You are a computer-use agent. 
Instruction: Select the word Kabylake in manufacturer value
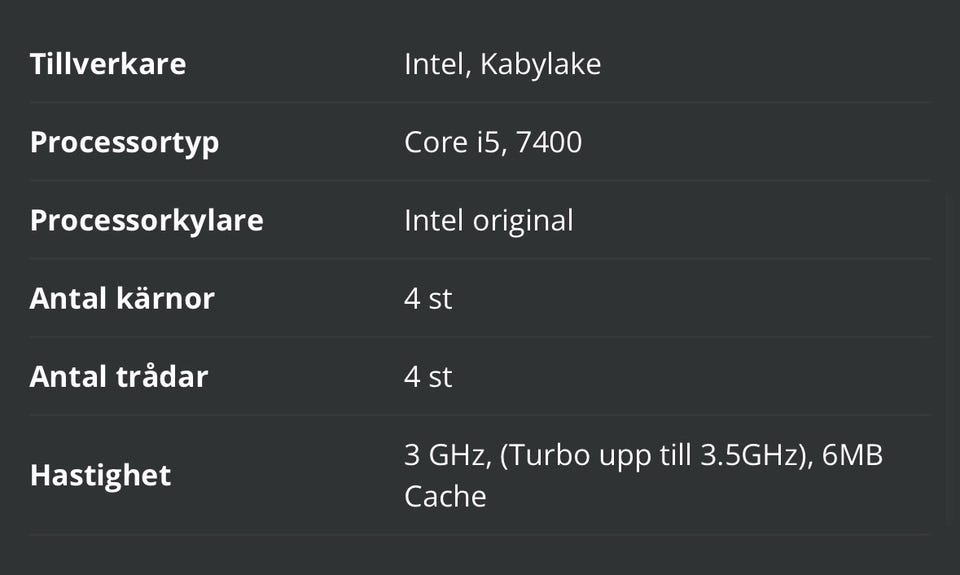(x=540, y=65)
